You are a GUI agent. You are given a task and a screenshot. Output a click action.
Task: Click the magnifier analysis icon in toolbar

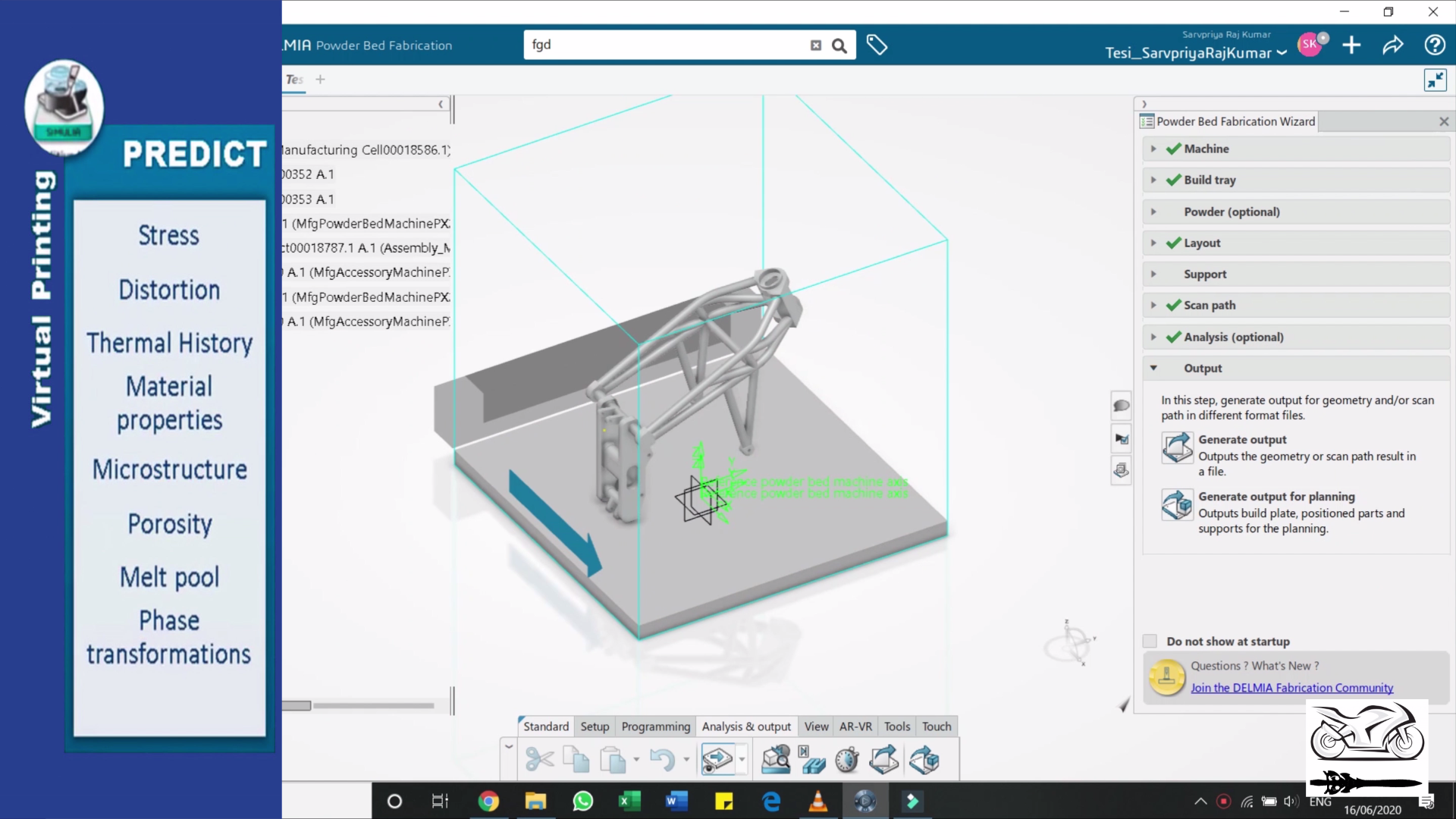point(776,759)
